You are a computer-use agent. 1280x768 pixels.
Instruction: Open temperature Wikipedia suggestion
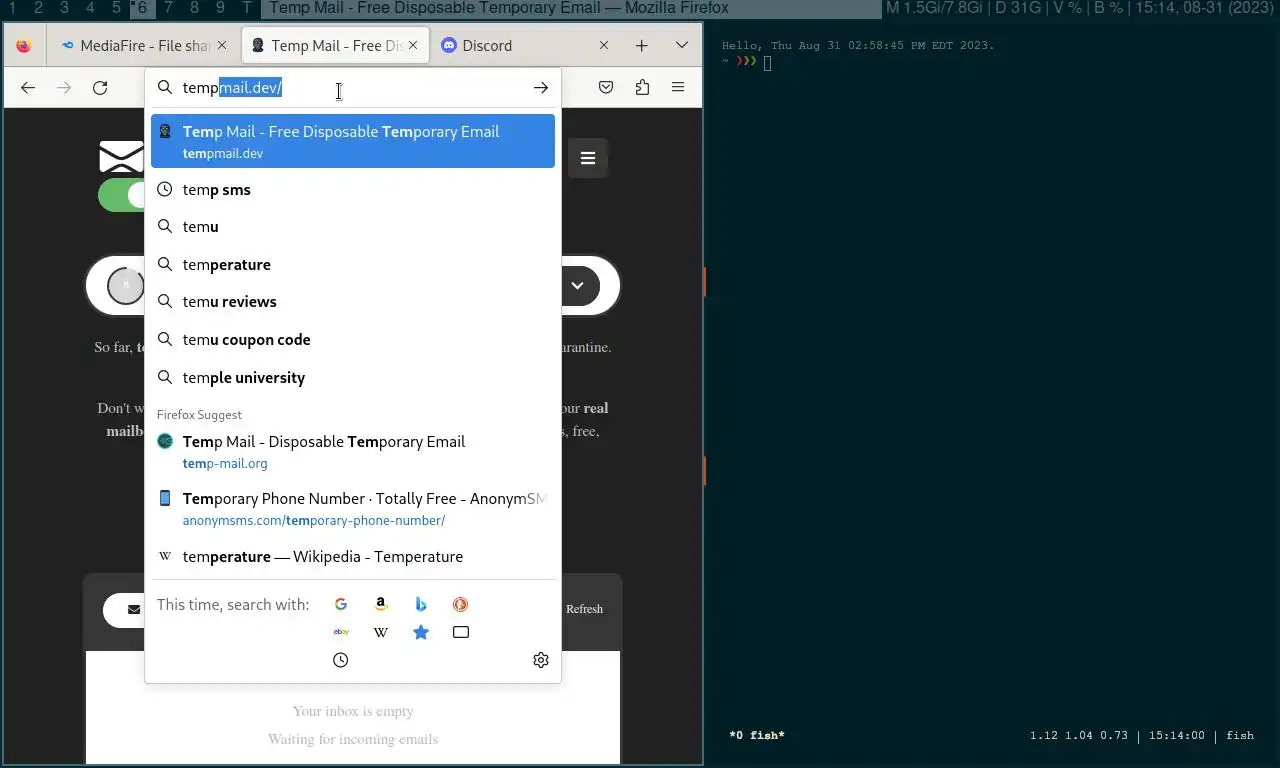[x=353, y=557]
